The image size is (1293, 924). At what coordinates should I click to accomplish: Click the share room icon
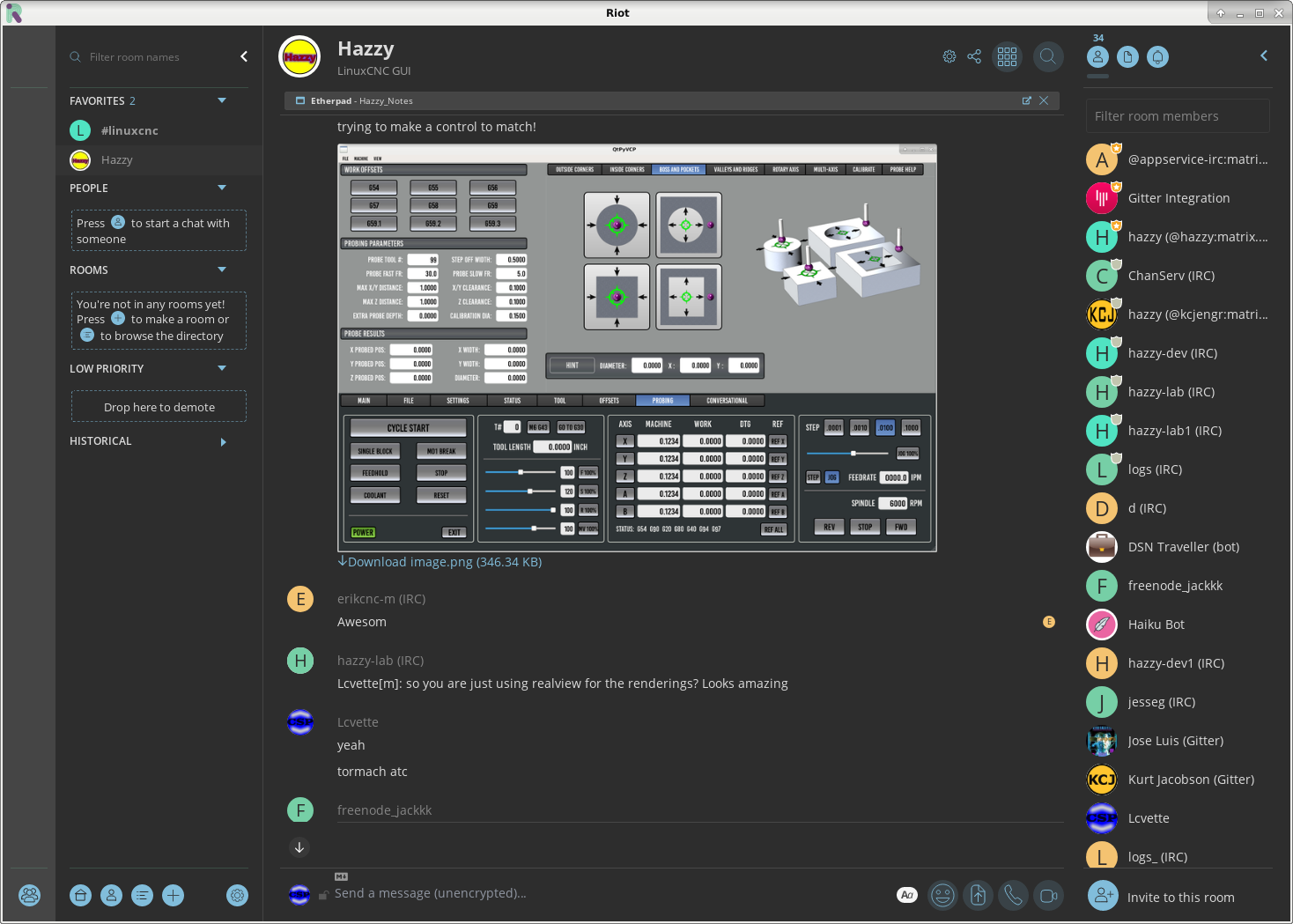click(x=974, y=56)
